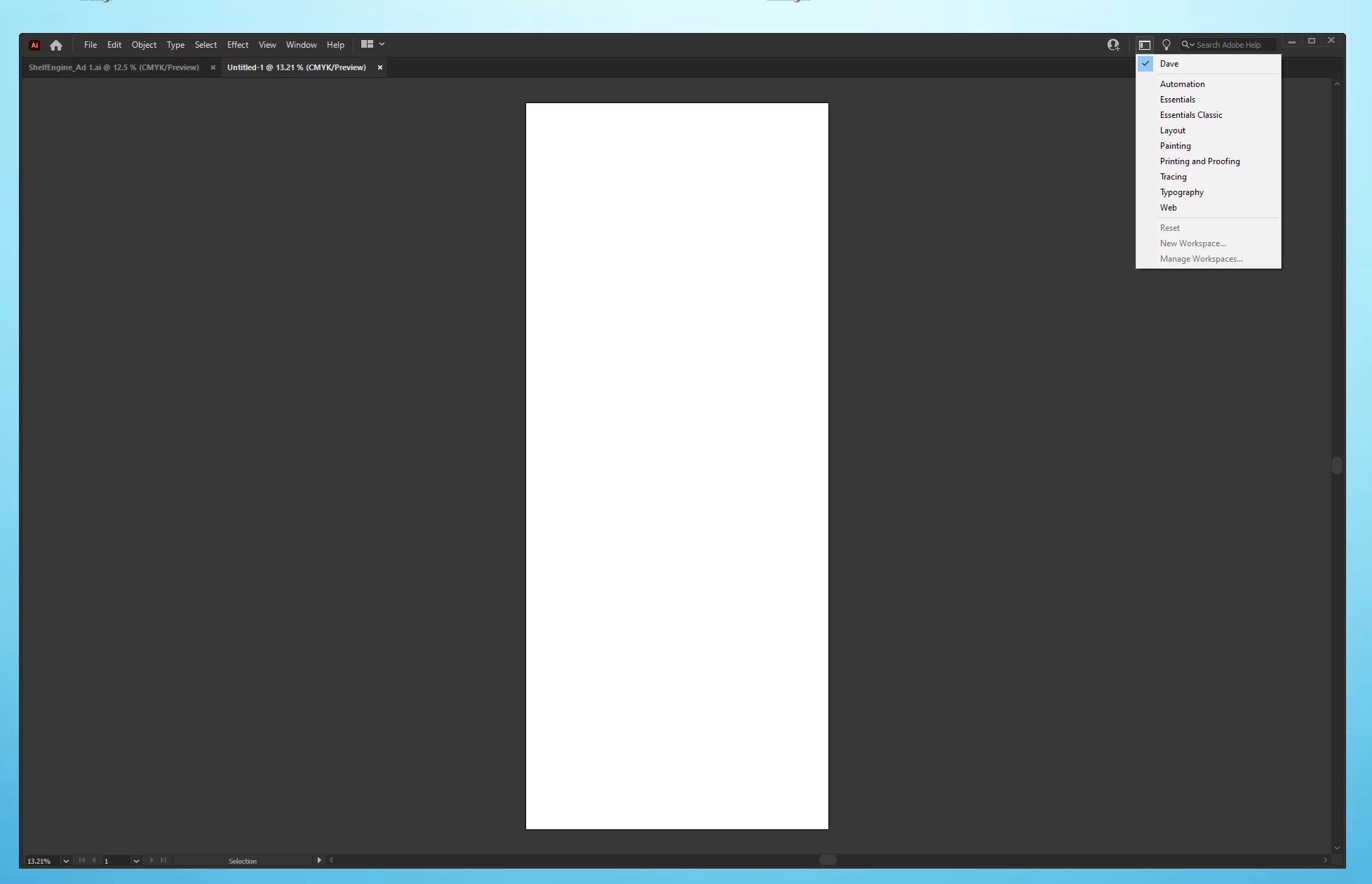Click the workspace switcher icon
This screenshot has width=1372, height=884.
click(1145, 45)
